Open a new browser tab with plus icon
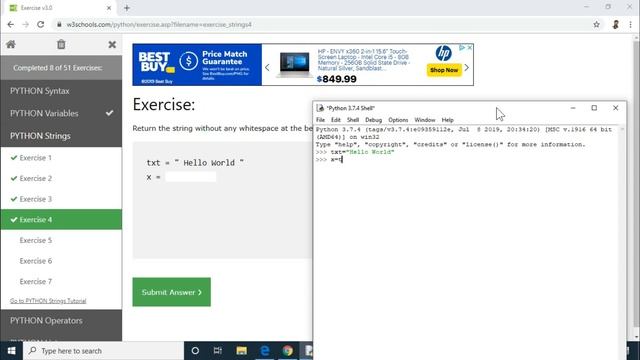 (x=127, y=8)
